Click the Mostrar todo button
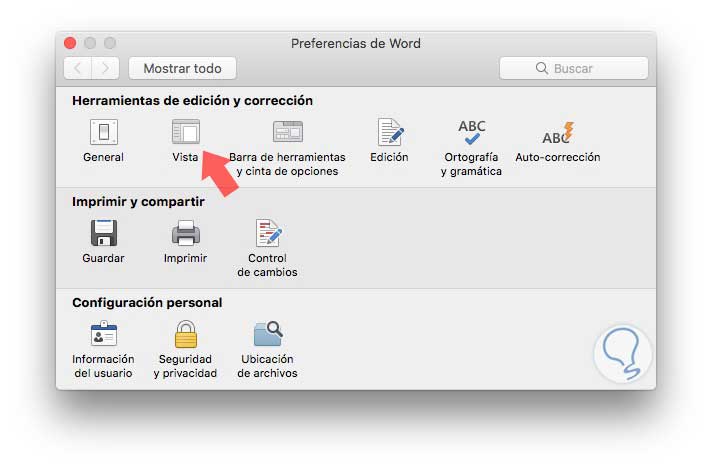Image resolution: width=712 pixels, height=470 pixels. (183, 69)
